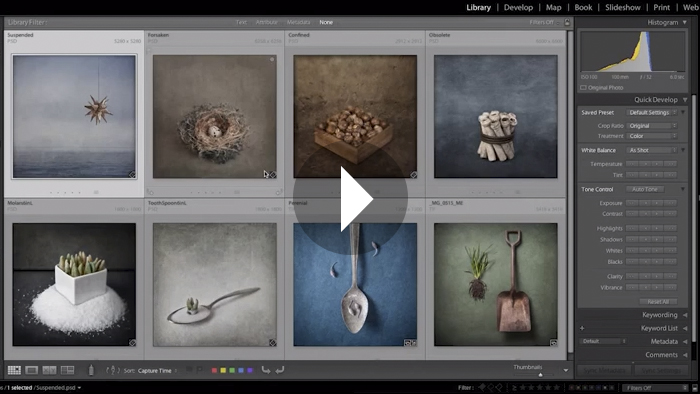Select Metadata filter in Library Filter
Viewport: 700px width, 394px height.
pyautogui.click(x=298, y=22)
